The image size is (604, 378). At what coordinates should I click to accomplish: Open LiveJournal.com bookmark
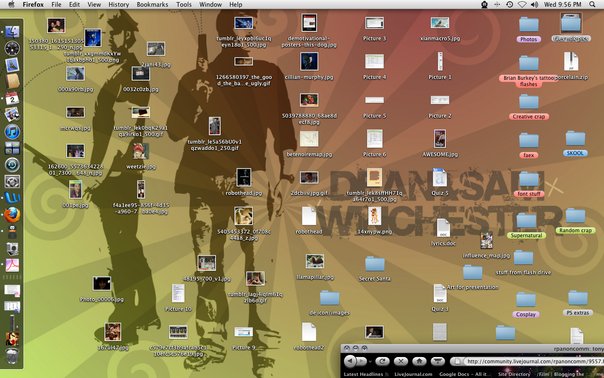[413, 374]
